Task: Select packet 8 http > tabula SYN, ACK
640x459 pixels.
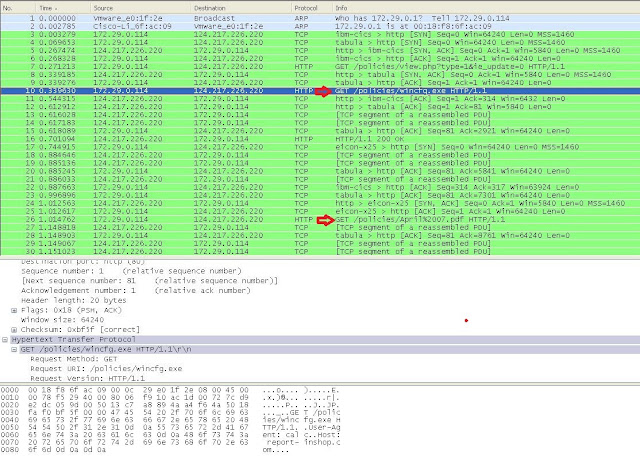Action: (x=320, y=75)
